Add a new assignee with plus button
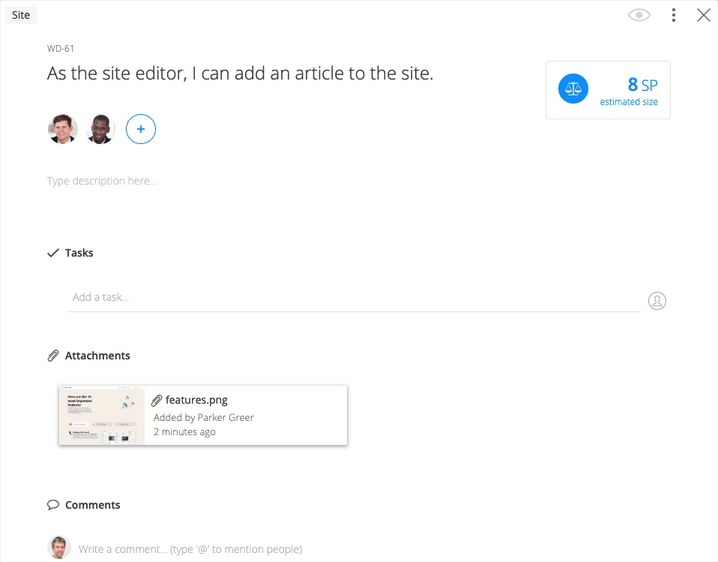This screenshot has width=718, height=562. click(x=141, y=129)
